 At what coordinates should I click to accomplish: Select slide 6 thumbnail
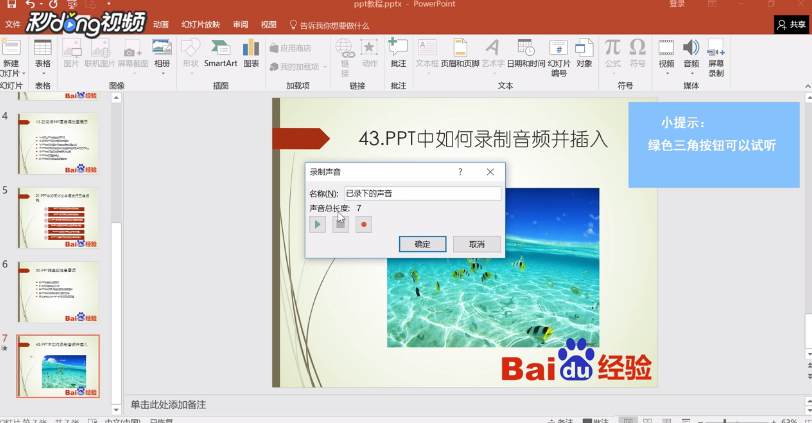(x=58, y=291)
